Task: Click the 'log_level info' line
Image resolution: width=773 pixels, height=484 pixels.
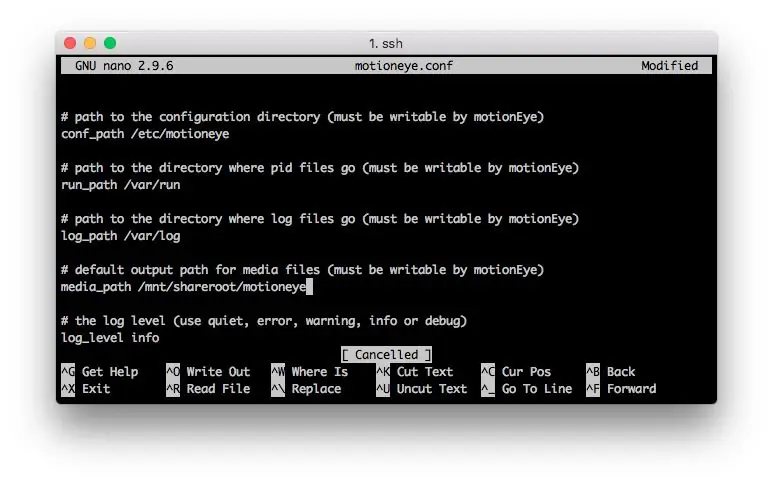Action: click(x=110, y=338)
